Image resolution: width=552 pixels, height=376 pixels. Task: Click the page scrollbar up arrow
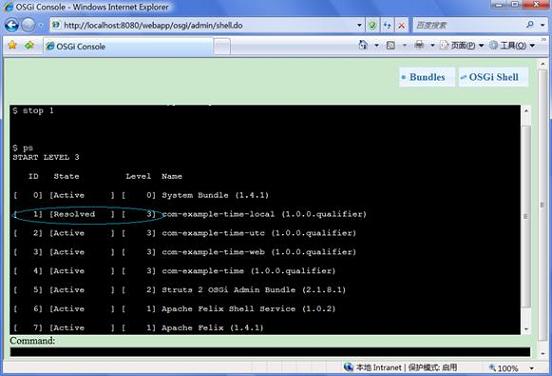tap(542, 64)
